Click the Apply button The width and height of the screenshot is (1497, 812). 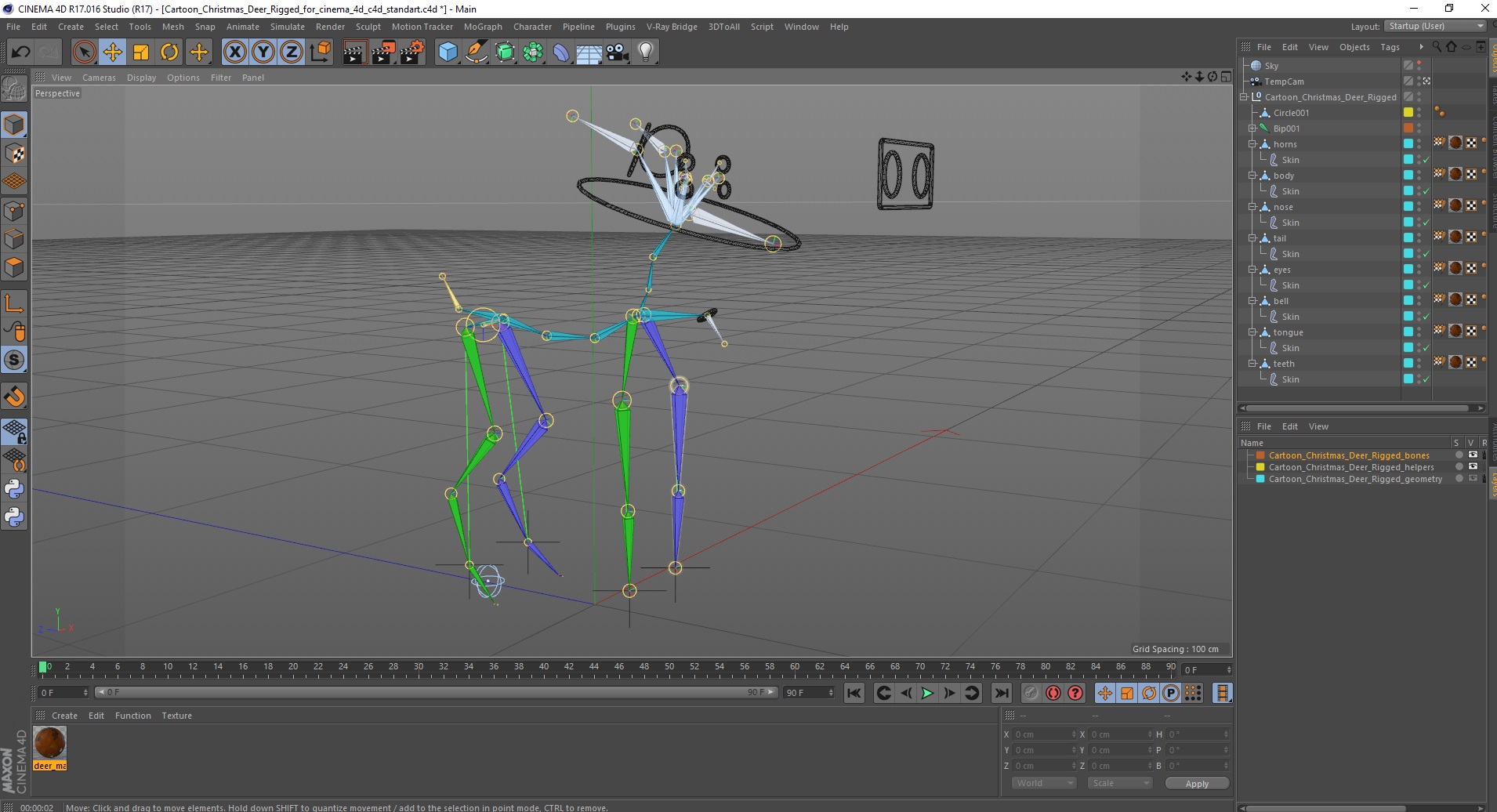1197,783
